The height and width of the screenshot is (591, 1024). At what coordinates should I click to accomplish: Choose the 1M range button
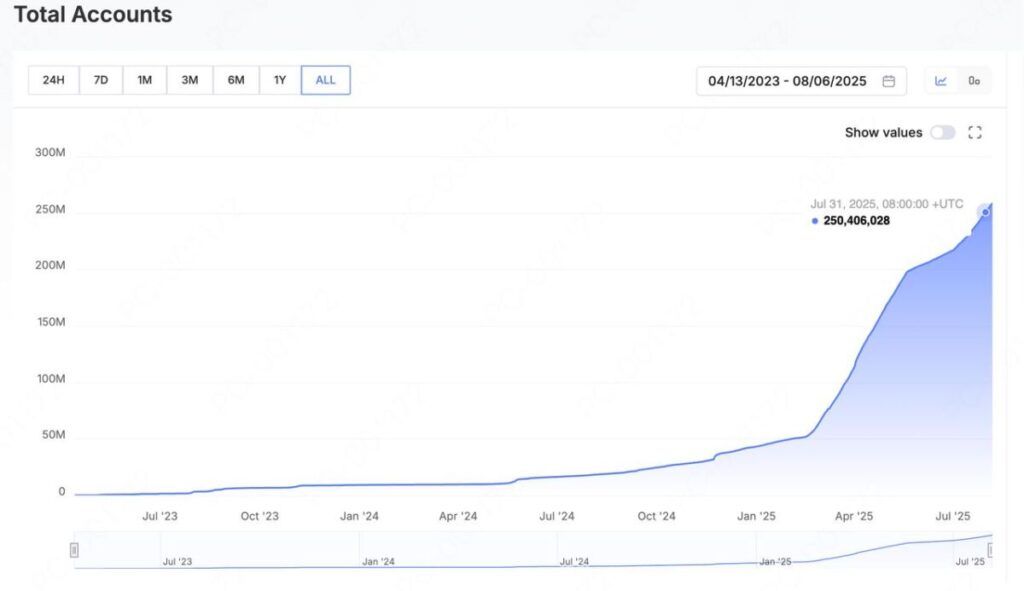pos(145,80)
